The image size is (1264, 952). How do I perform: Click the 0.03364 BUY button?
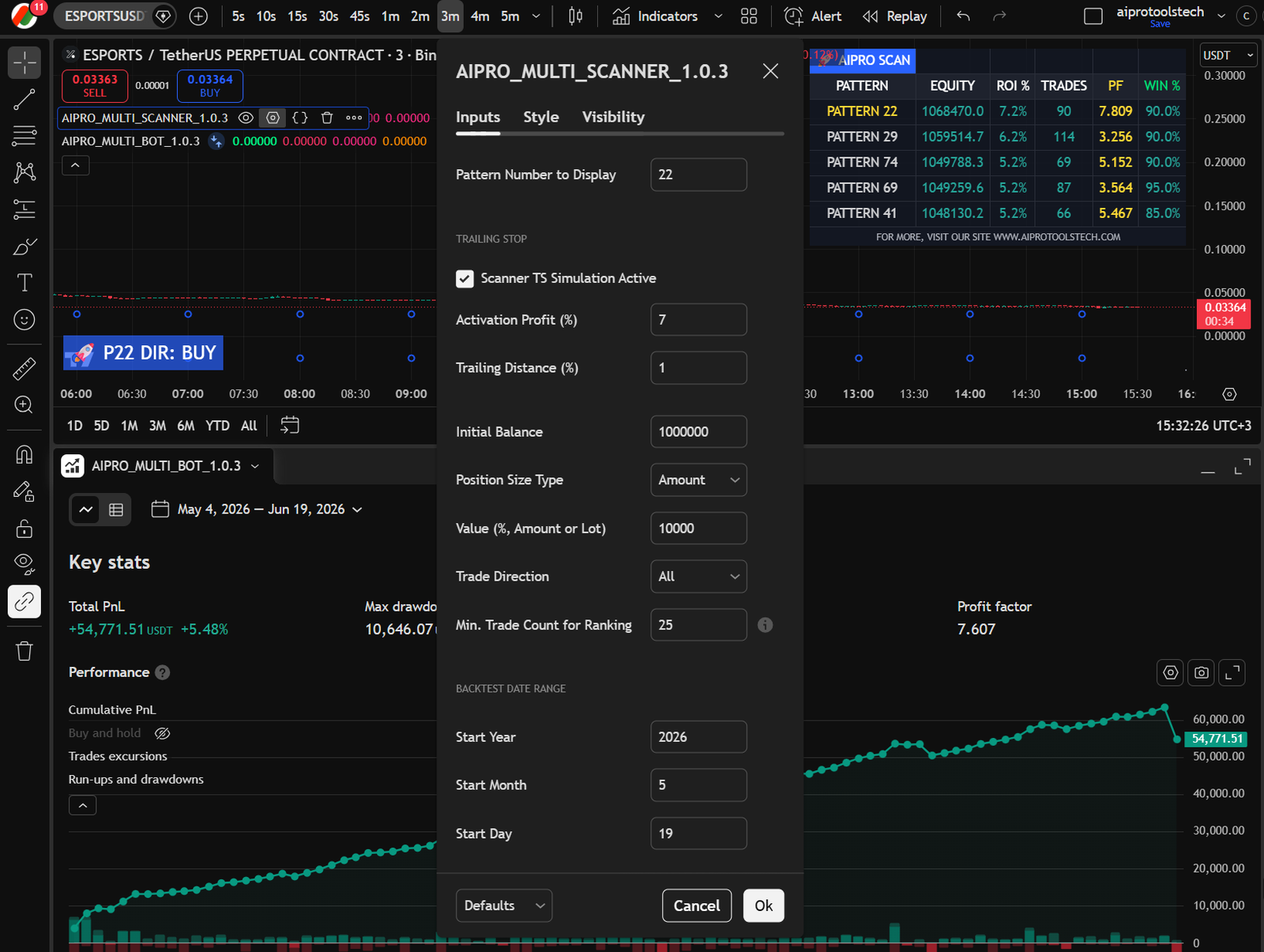pos(210,85)
